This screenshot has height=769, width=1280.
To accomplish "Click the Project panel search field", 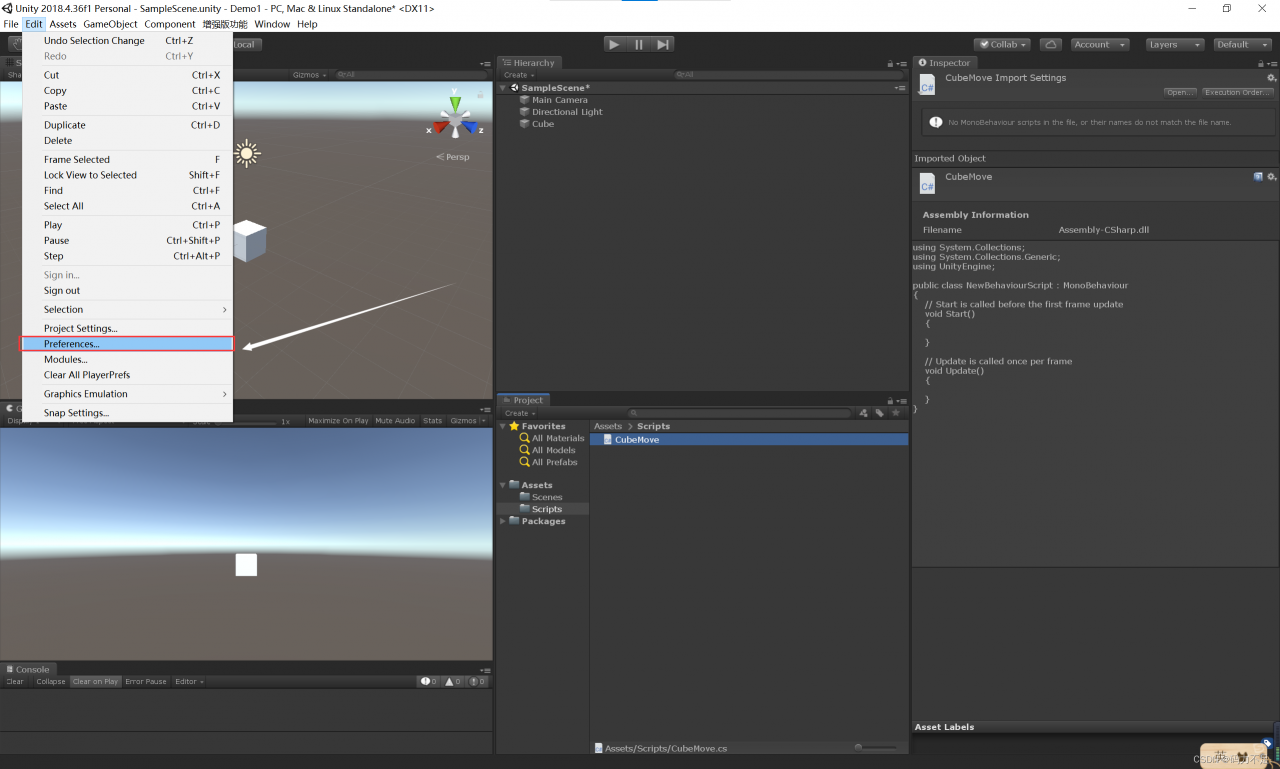I will point(740,413).
